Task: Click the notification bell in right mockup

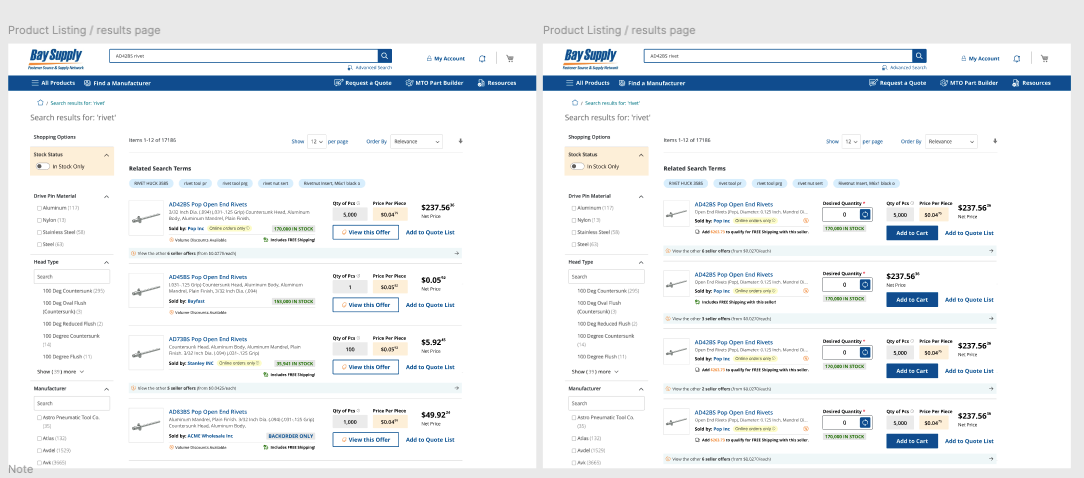Action: (x=1017, y=58)
